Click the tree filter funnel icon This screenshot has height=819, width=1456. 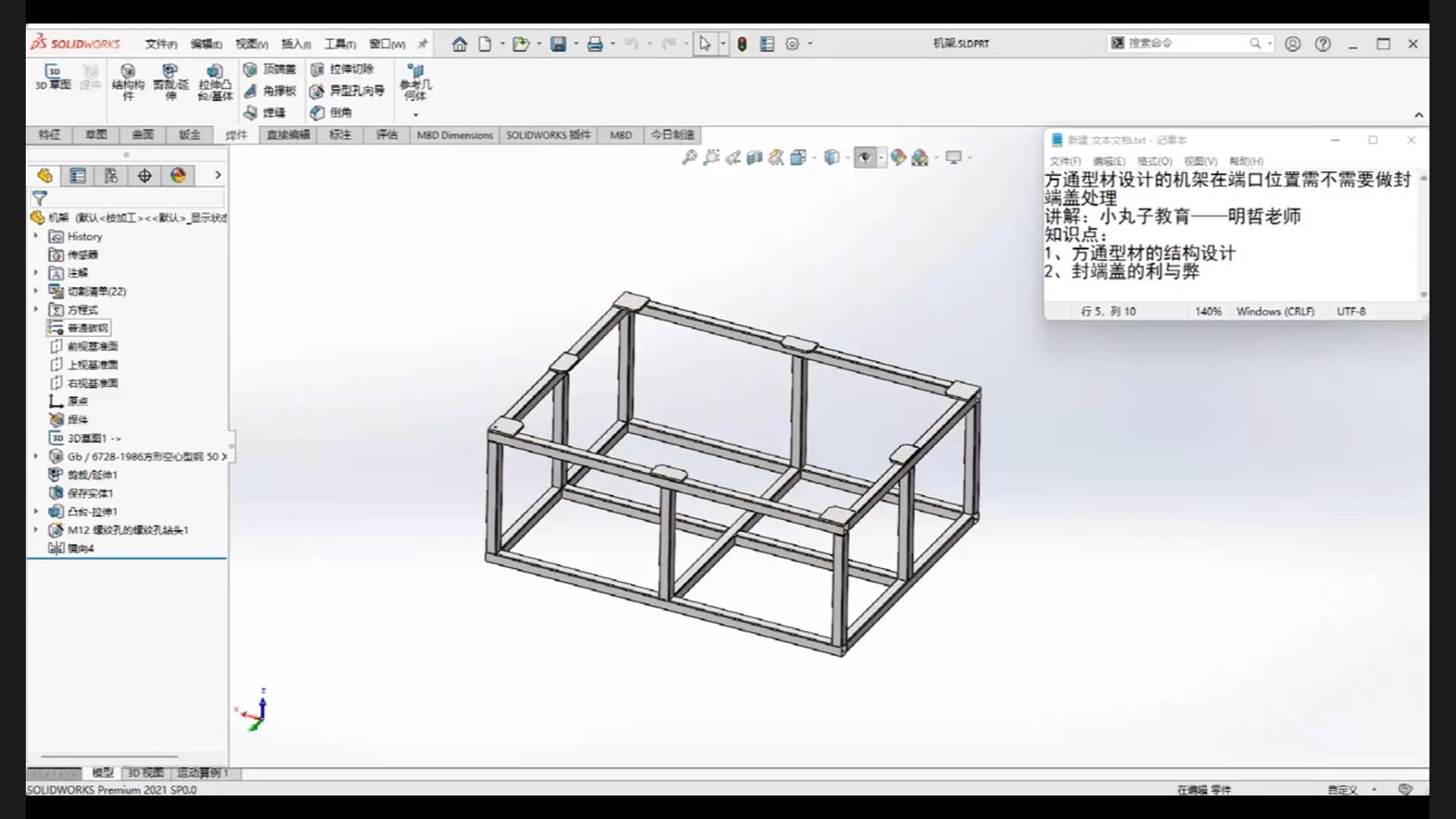click(x=39, y=199)
